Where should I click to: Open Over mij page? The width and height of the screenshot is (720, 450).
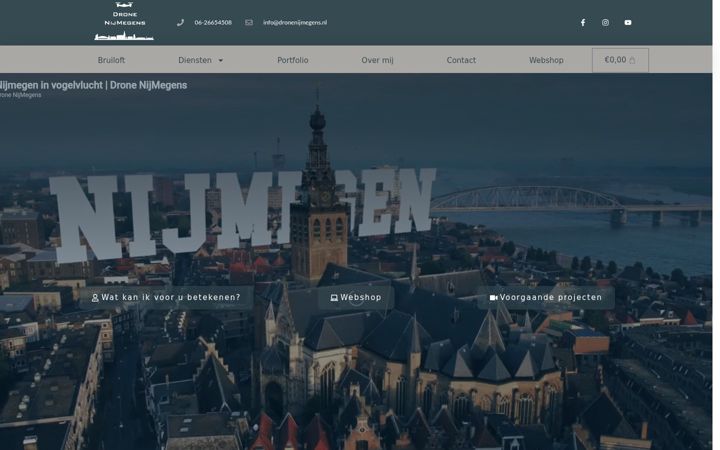point(377,60)
